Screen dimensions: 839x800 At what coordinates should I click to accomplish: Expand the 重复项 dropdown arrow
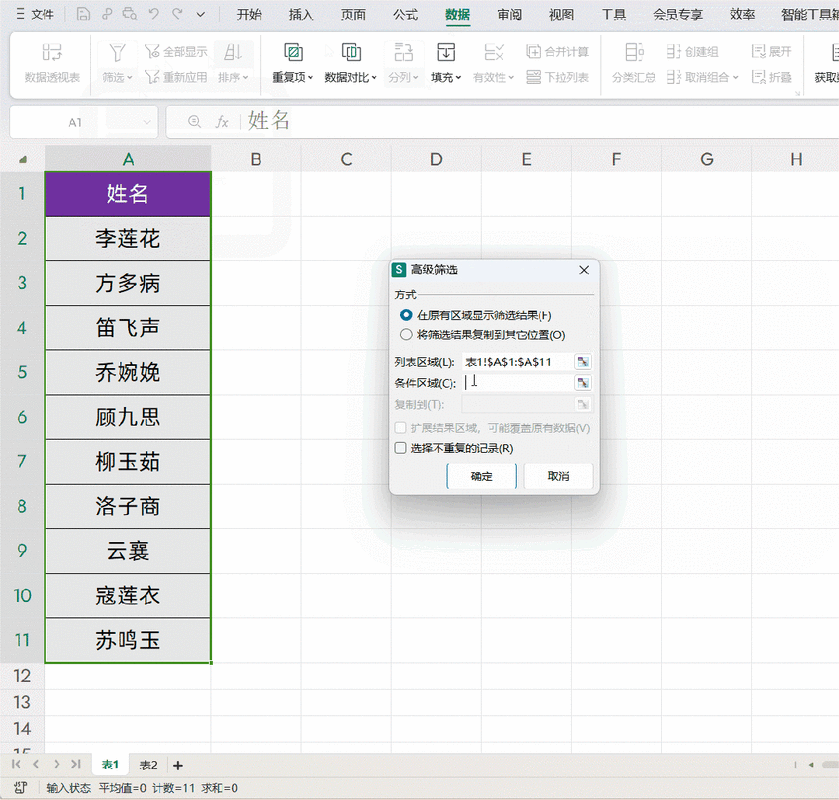310,78
